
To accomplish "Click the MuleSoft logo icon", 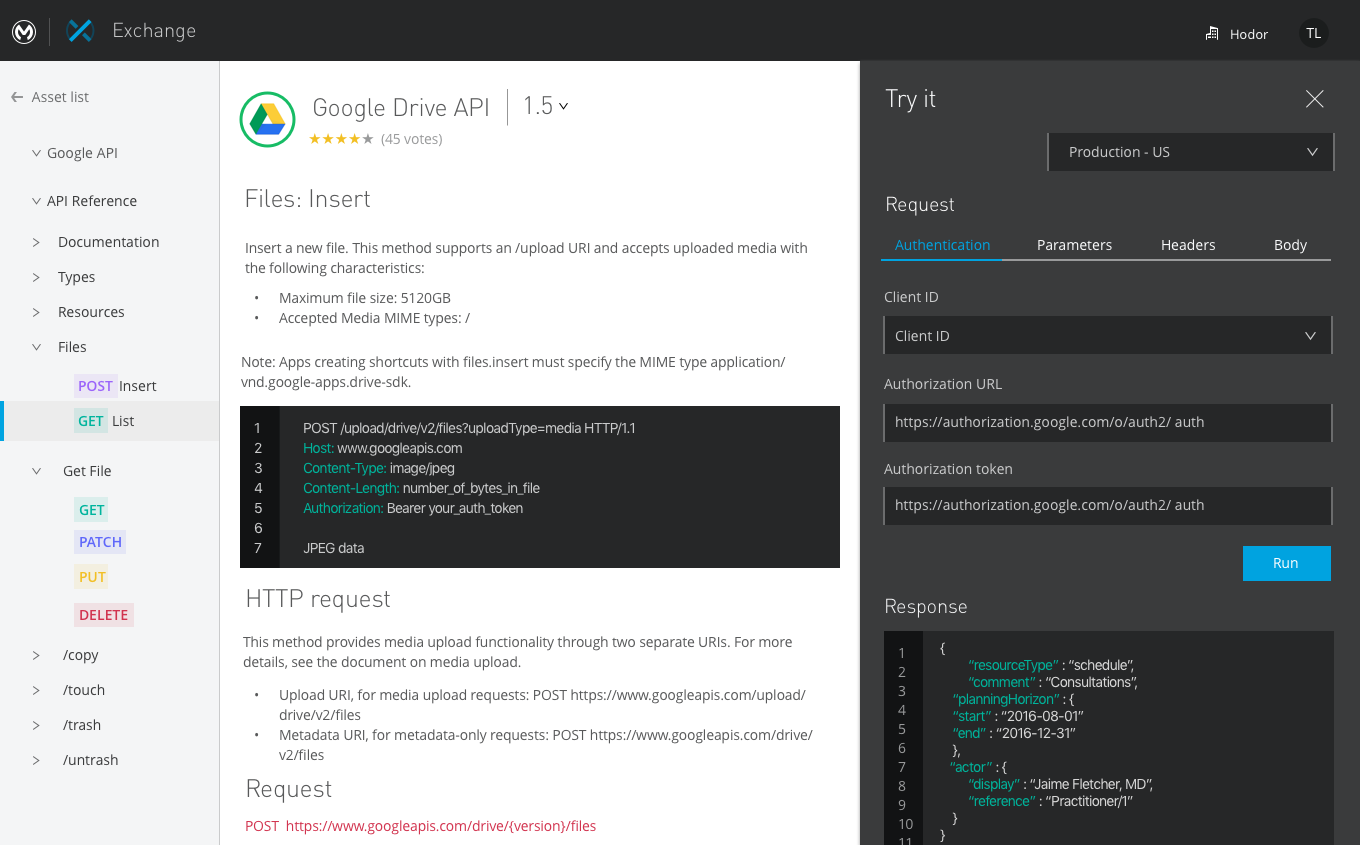I will click(x=24, y=32).
